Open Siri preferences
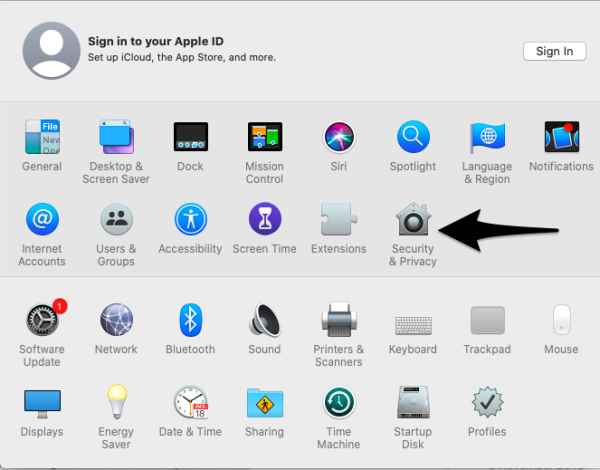The height and width of the screenshot is (470, 600). [x=339, y=137]
